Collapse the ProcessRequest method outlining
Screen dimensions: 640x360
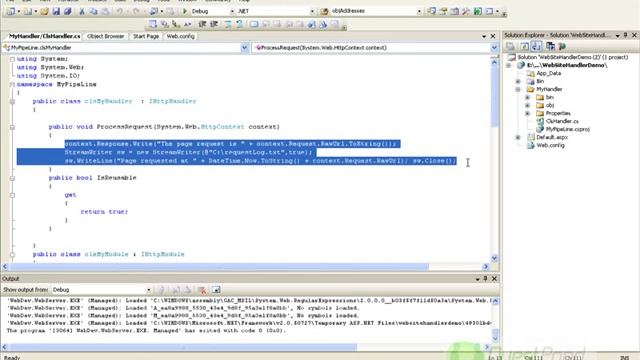coord(12,127)
